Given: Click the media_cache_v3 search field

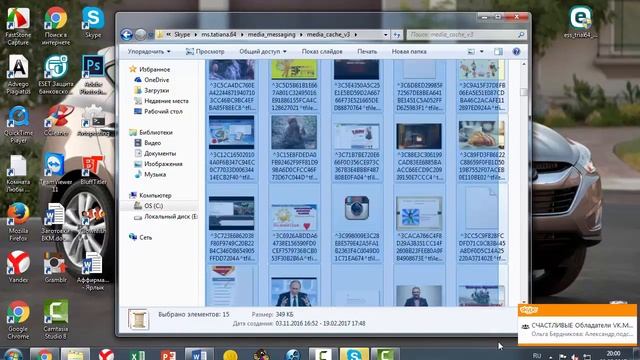Looking at the screenshot, I should pyautogui.click(x=466, y=35).
